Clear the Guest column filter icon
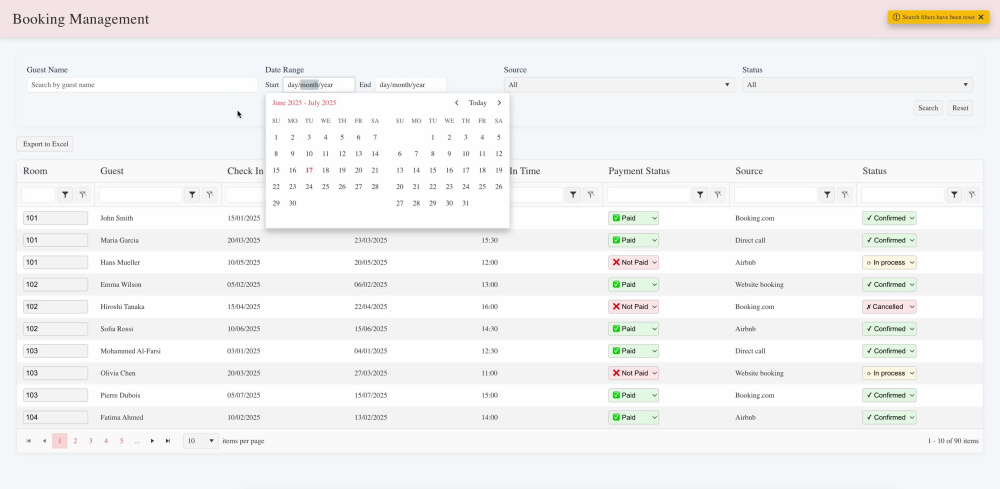 point(209,195)
